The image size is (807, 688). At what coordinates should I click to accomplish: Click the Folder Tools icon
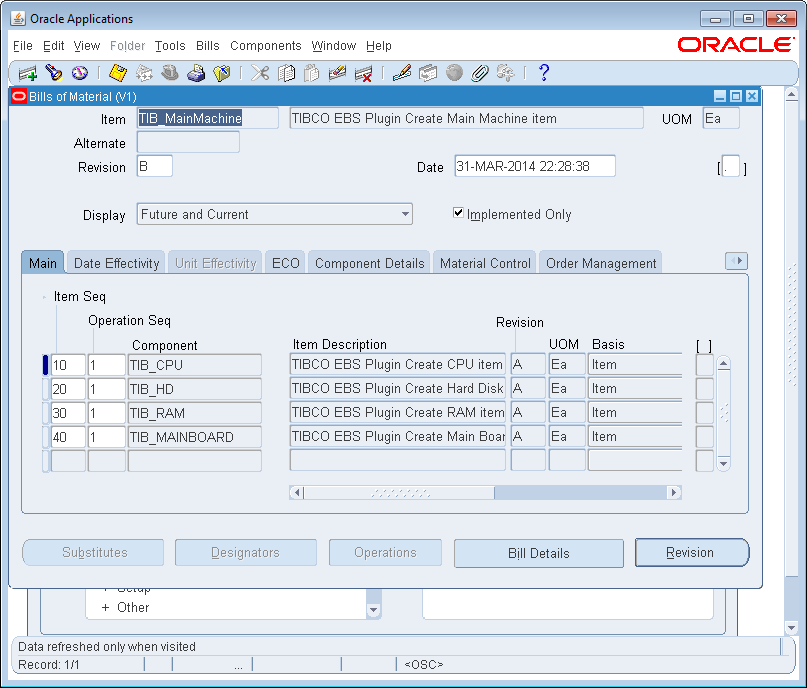505,73
